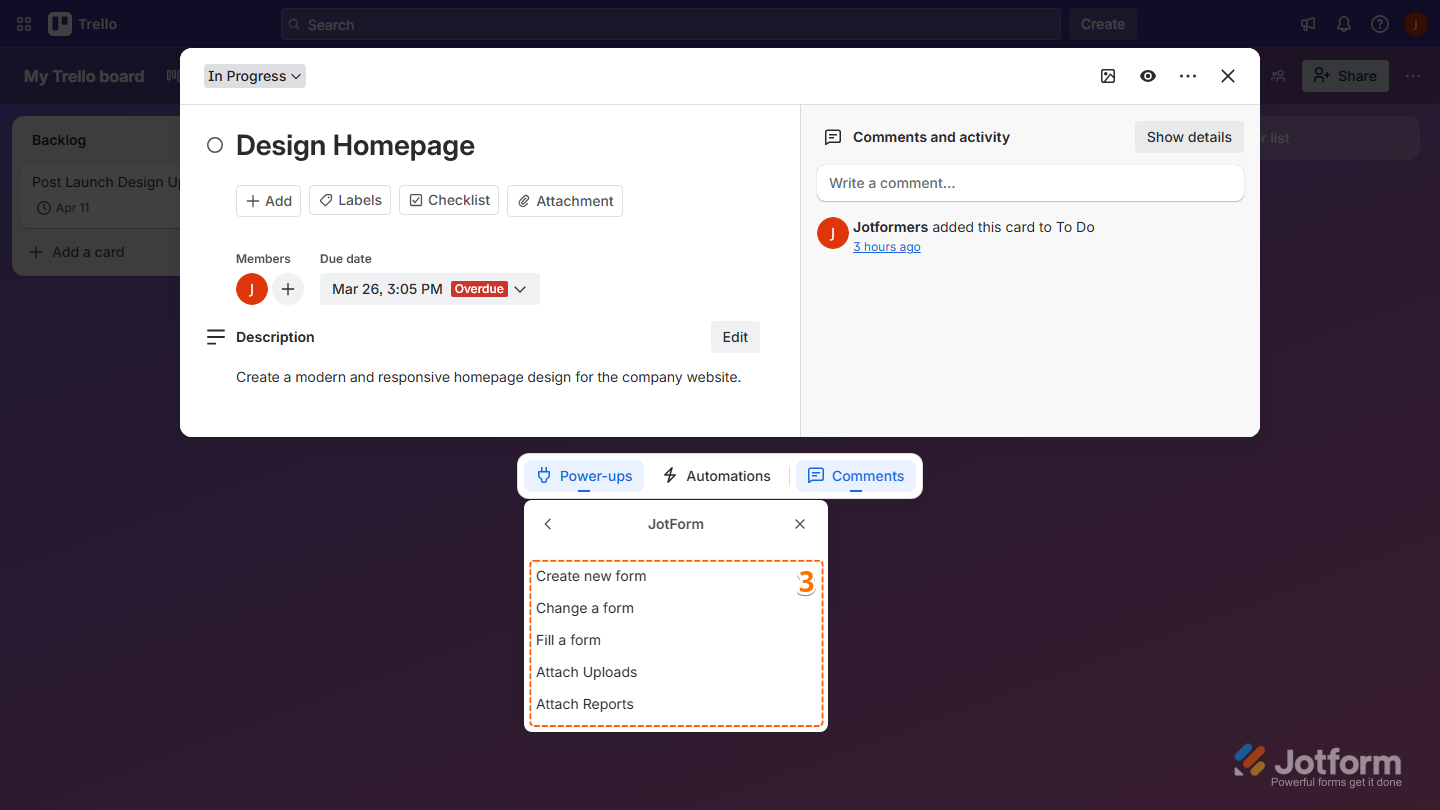Click member avatar J on card

click(252, 289)
